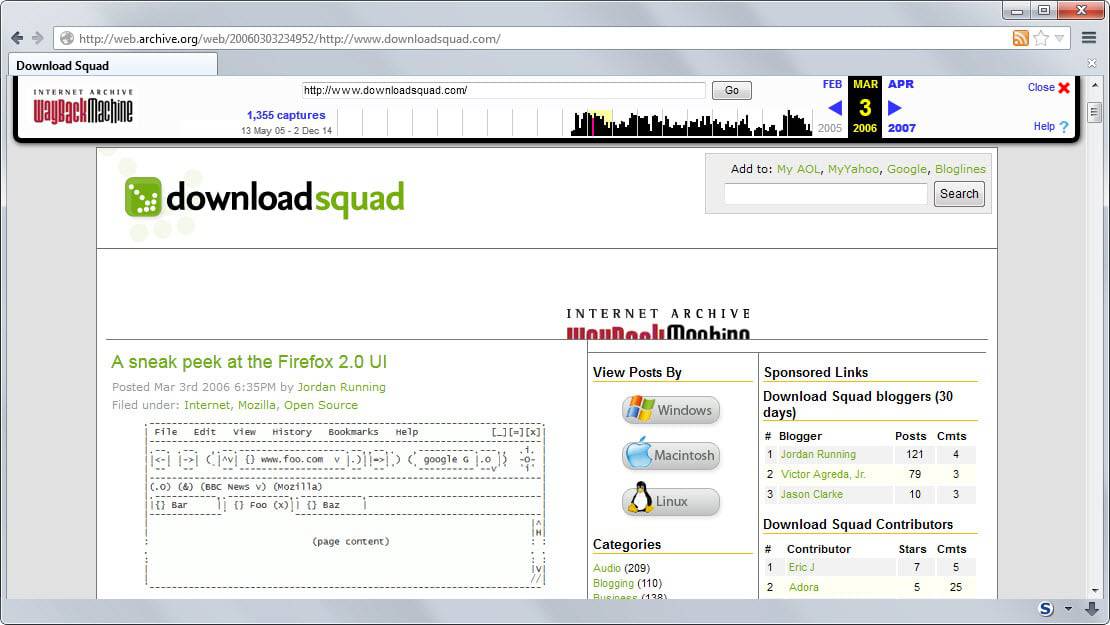Image resolution: width=1110 pixels, height=625 pixels.
Task: Open the 1,355 captures link
Action: (286, 115)
